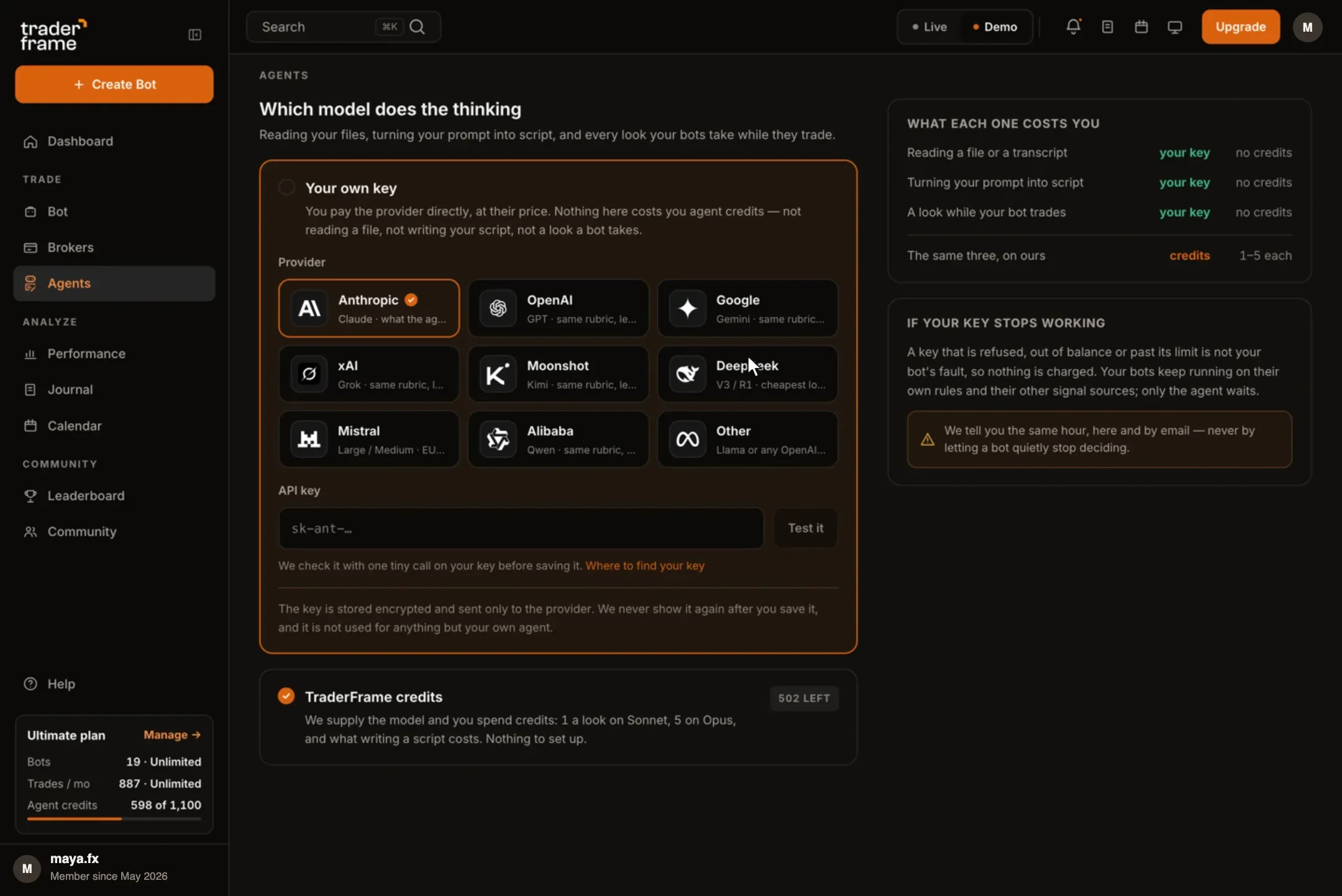Select the Mistral provider card
The width and height of the screenshot is (1342, 896).
[x=369, y=439]
